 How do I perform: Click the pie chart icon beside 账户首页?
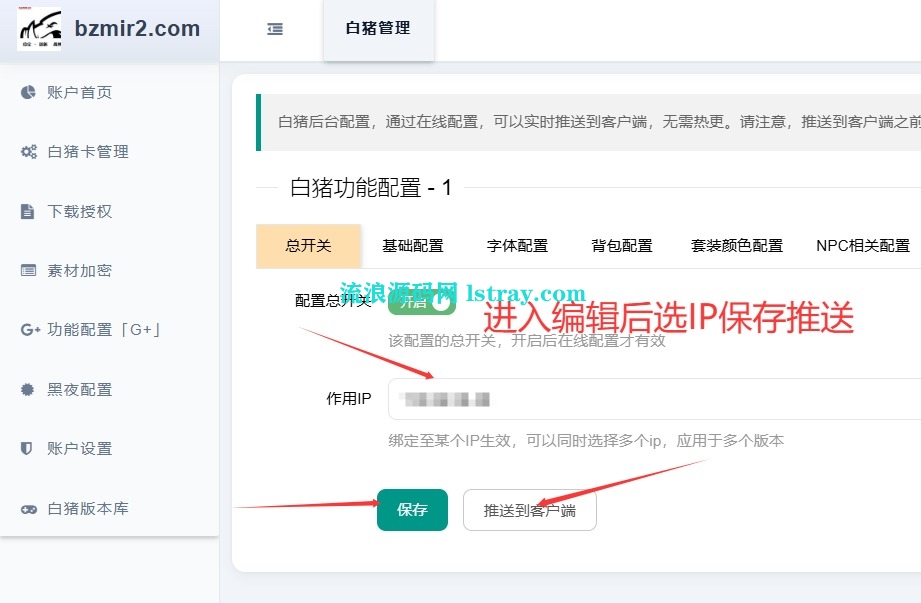pyautogui.click(x=28, y=92)
